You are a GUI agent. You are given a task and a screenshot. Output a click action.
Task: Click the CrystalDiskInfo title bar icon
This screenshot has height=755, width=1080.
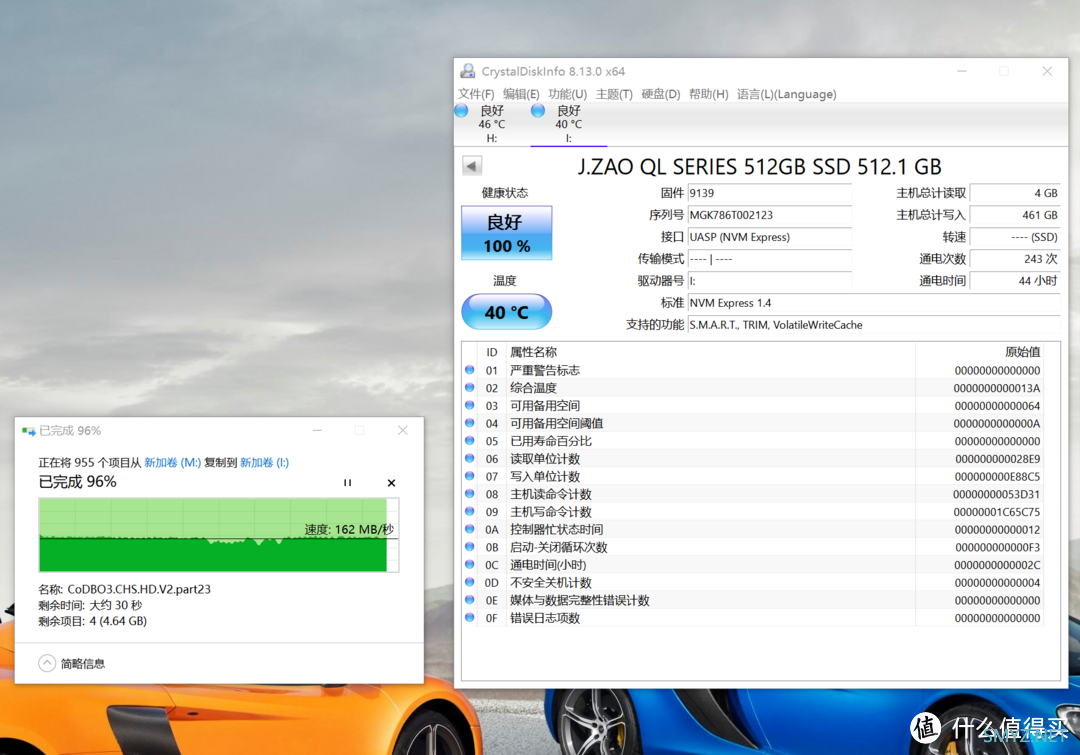point(468,71)
